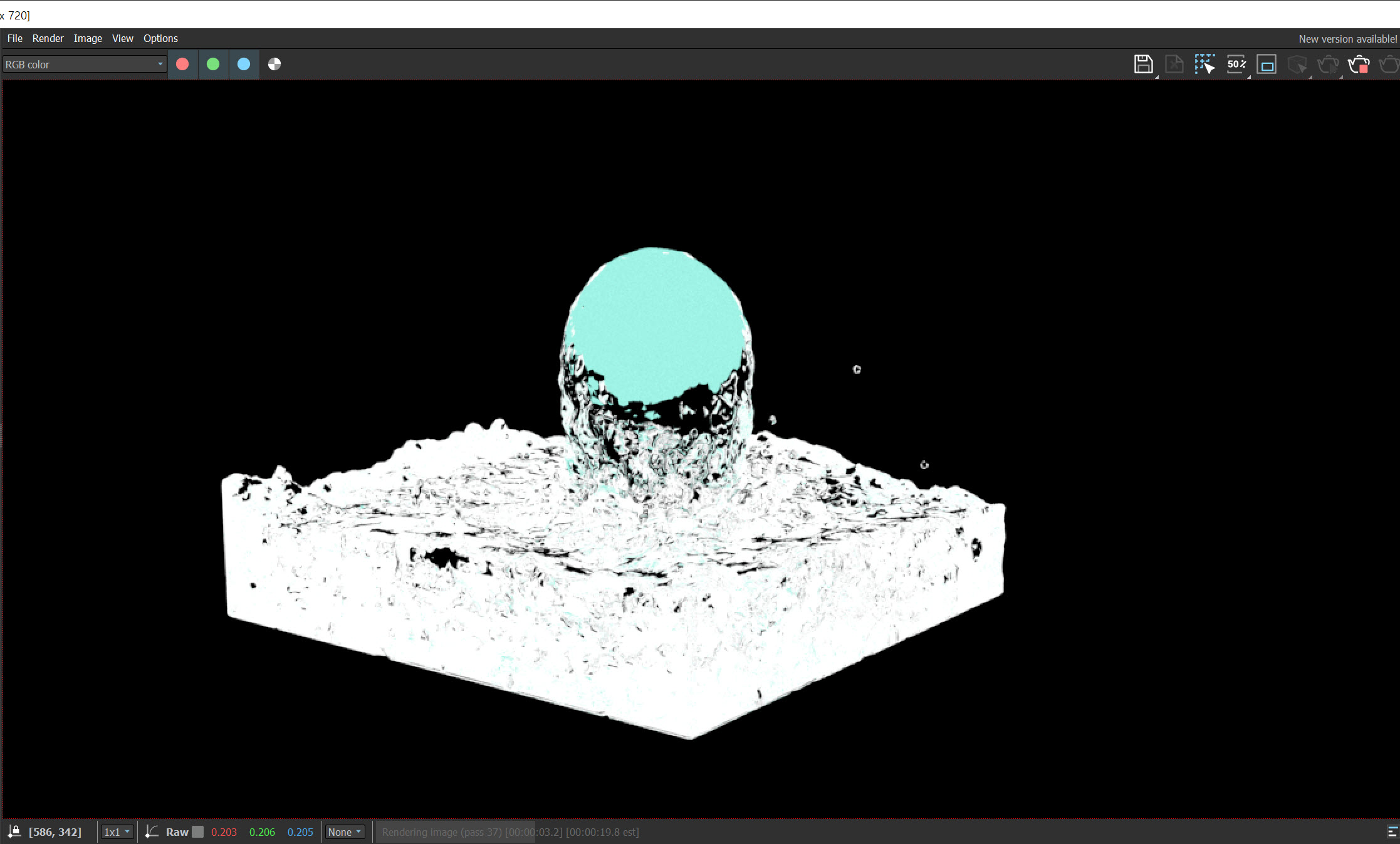
Task: Click the clear image icon
Action: 1174,64
